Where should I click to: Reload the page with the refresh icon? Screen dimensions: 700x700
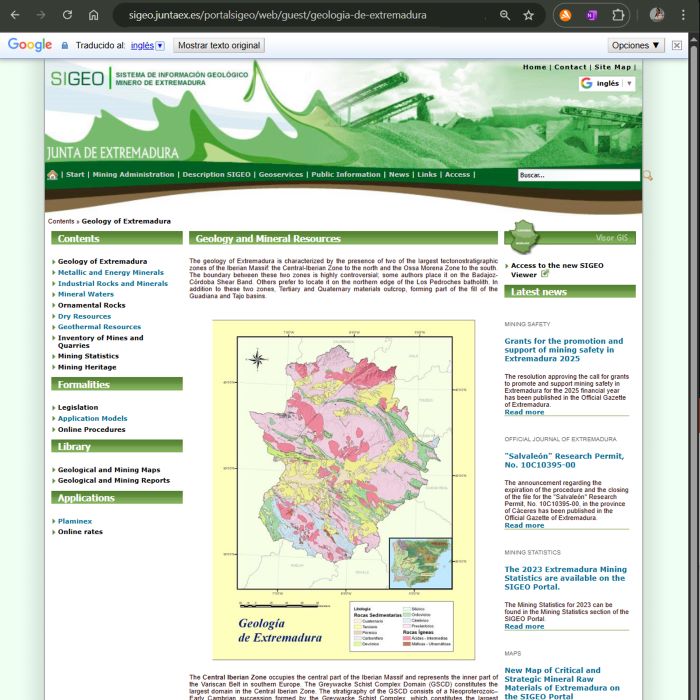pyautogui.click(x=67, y=15)
